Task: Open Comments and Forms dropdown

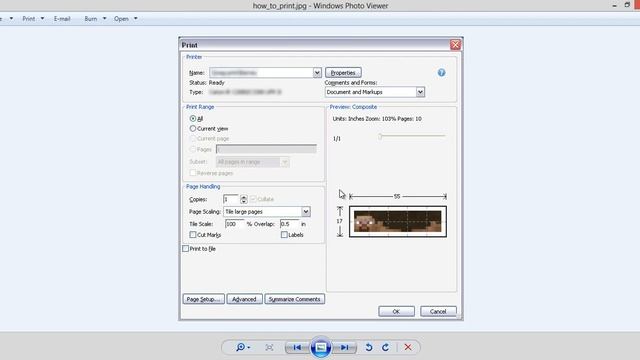Action: (420, 92)
